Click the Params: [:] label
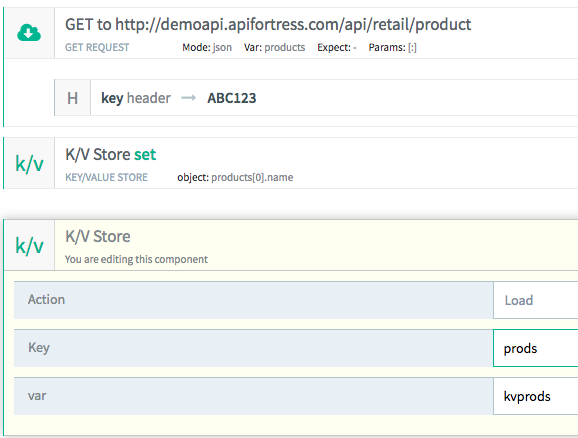Screen dimensions: 578x438 [393, 47]
